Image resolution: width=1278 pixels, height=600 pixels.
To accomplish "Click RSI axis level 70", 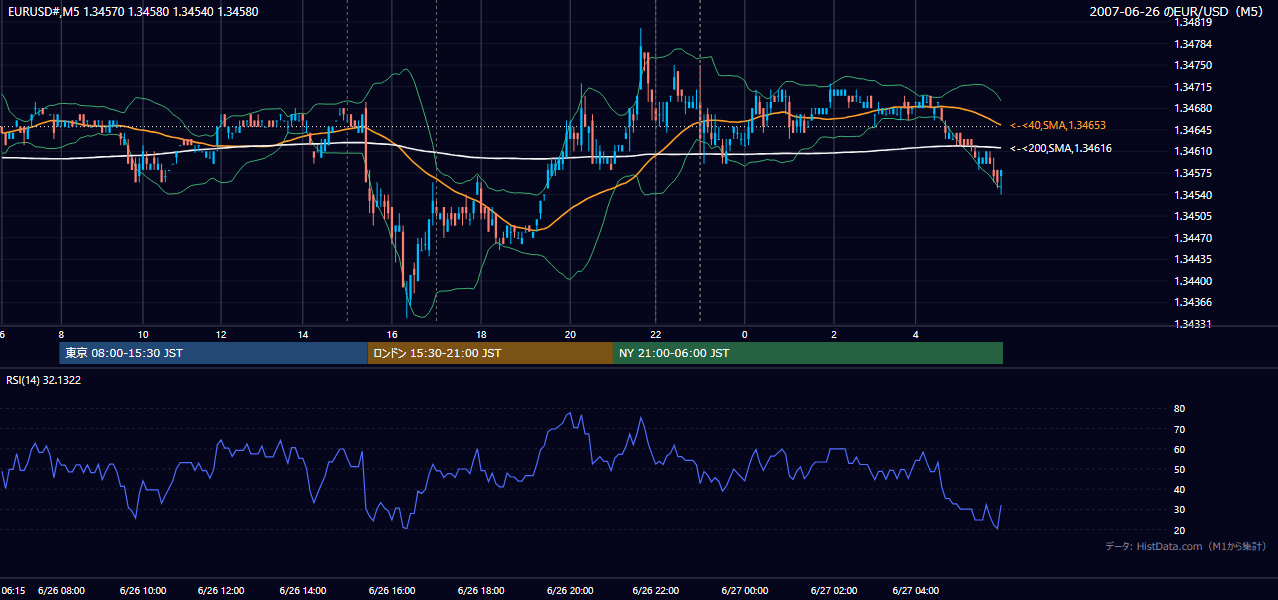I will 1180,429.
